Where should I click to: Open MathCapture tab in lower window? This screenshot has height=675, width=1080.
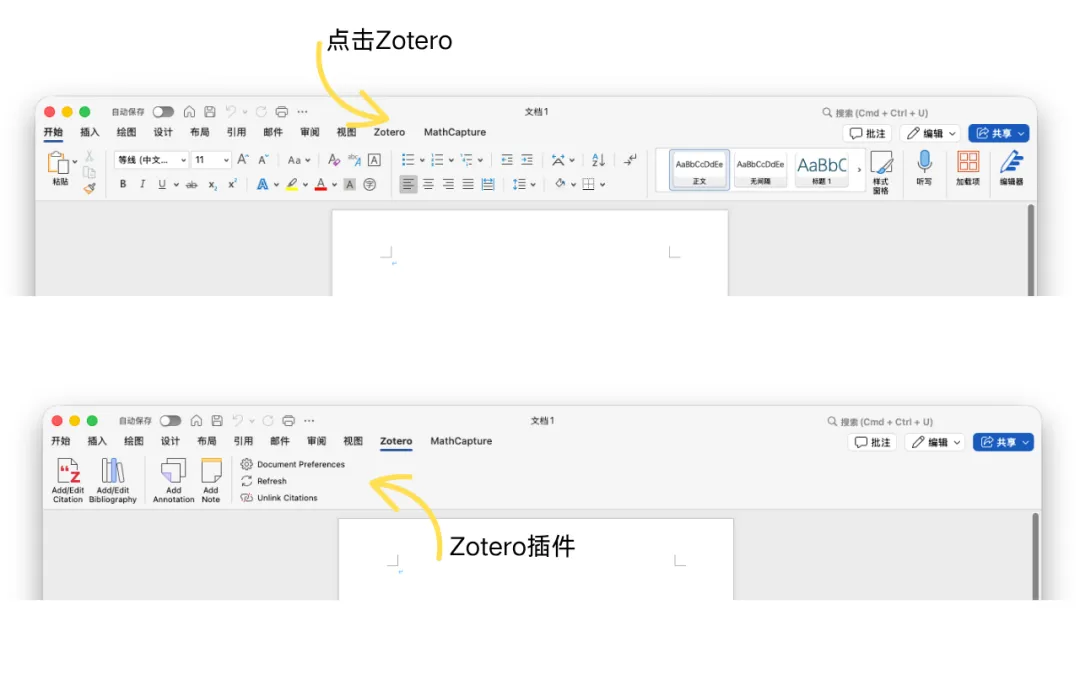coord(461,441)
